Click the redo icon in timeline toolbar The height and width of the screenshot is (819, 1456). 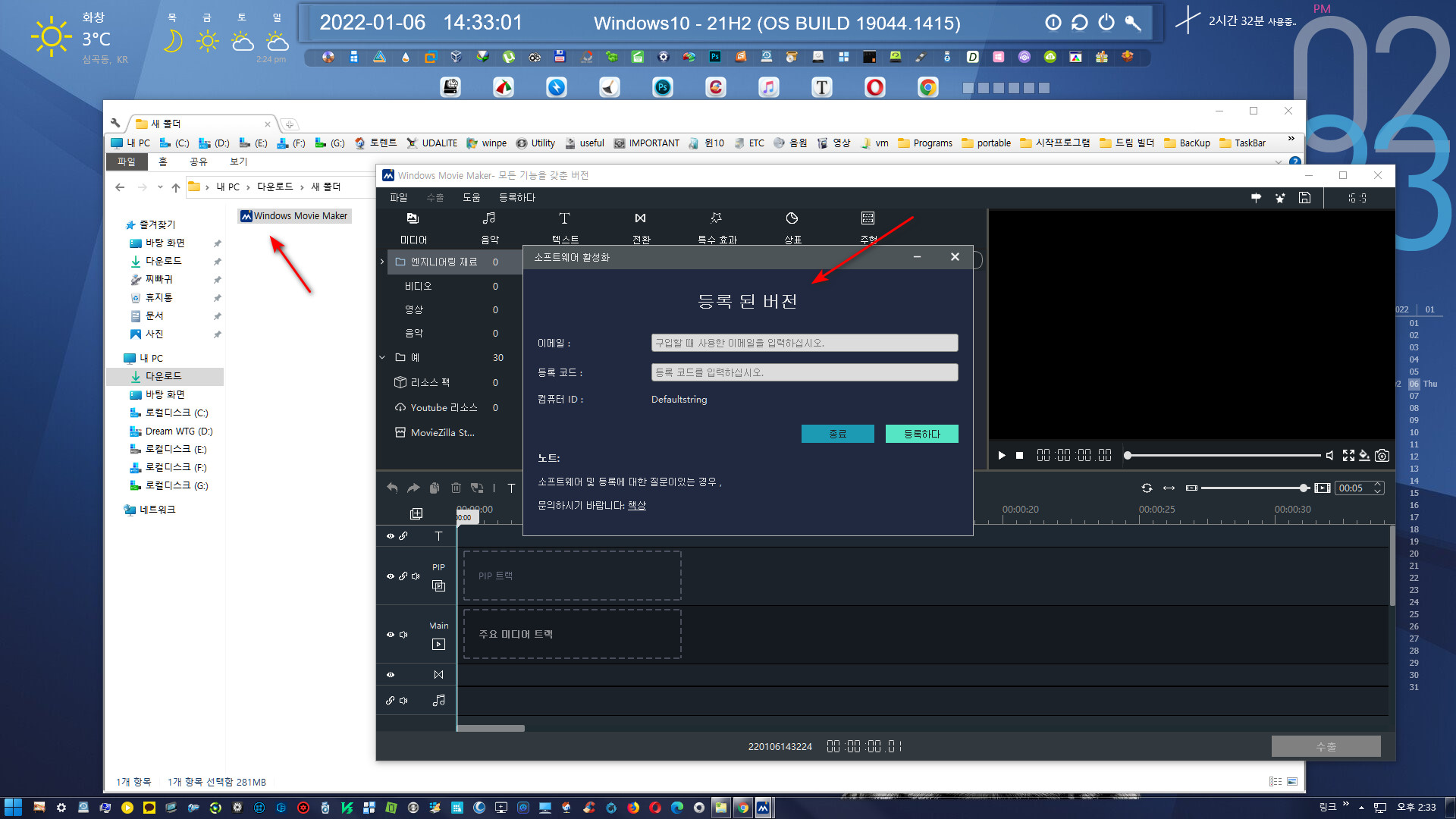pos(413,488)
